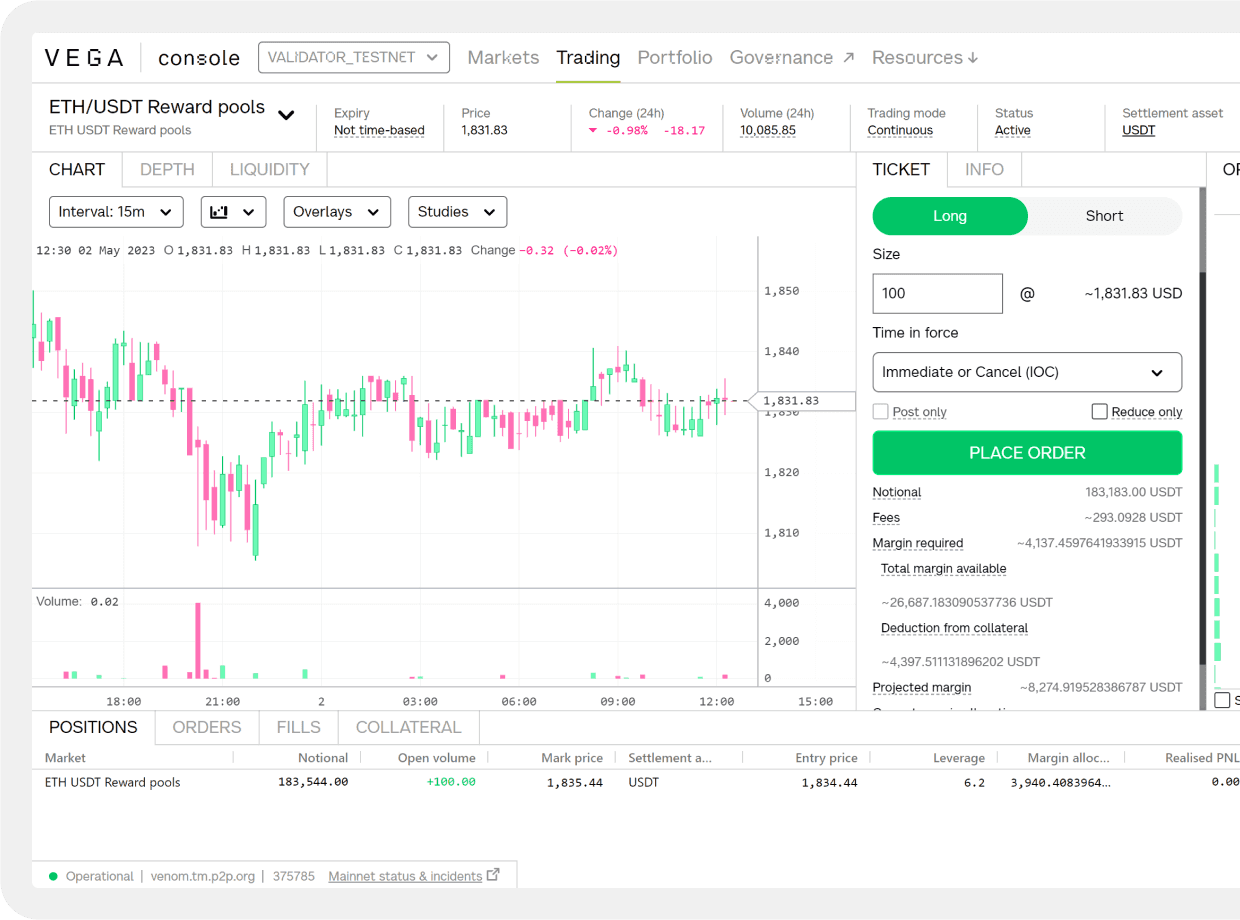This screenshot has width=1240, height=920.
Task: Click Deduction from collateral label
Action: (954, 628)
